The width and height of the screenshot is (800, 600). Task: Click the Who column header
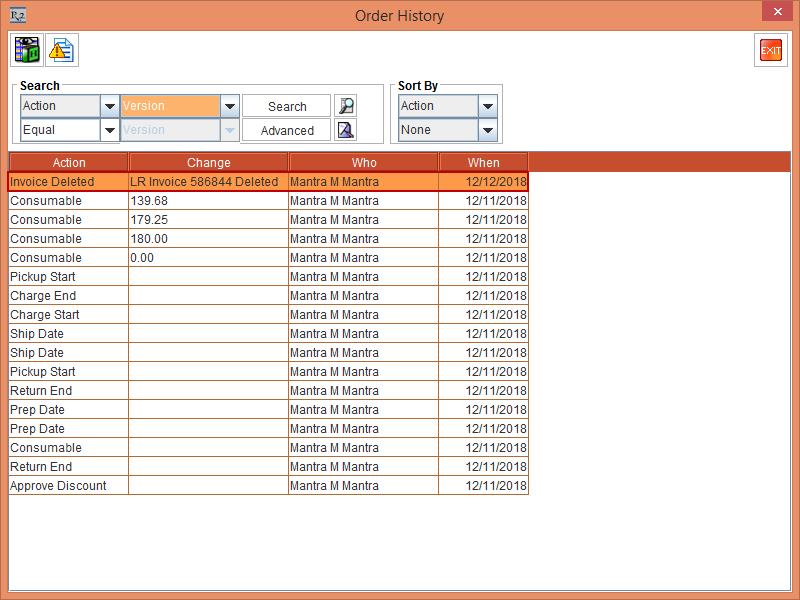pyautogui.click(x=363, y=162)
